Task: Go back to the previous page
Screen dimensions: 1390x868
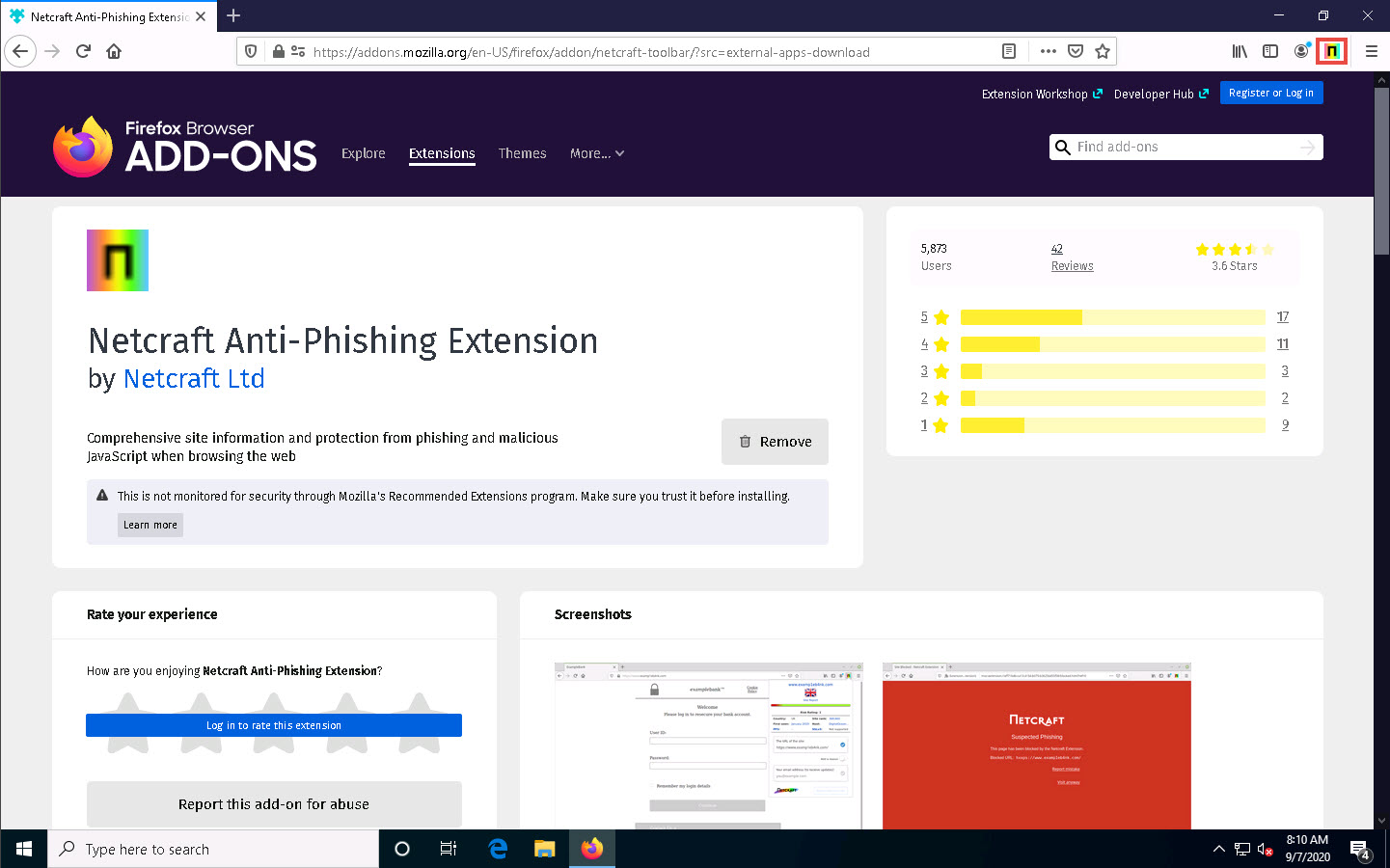Action: pyautogui.click(x=20, y=51)
